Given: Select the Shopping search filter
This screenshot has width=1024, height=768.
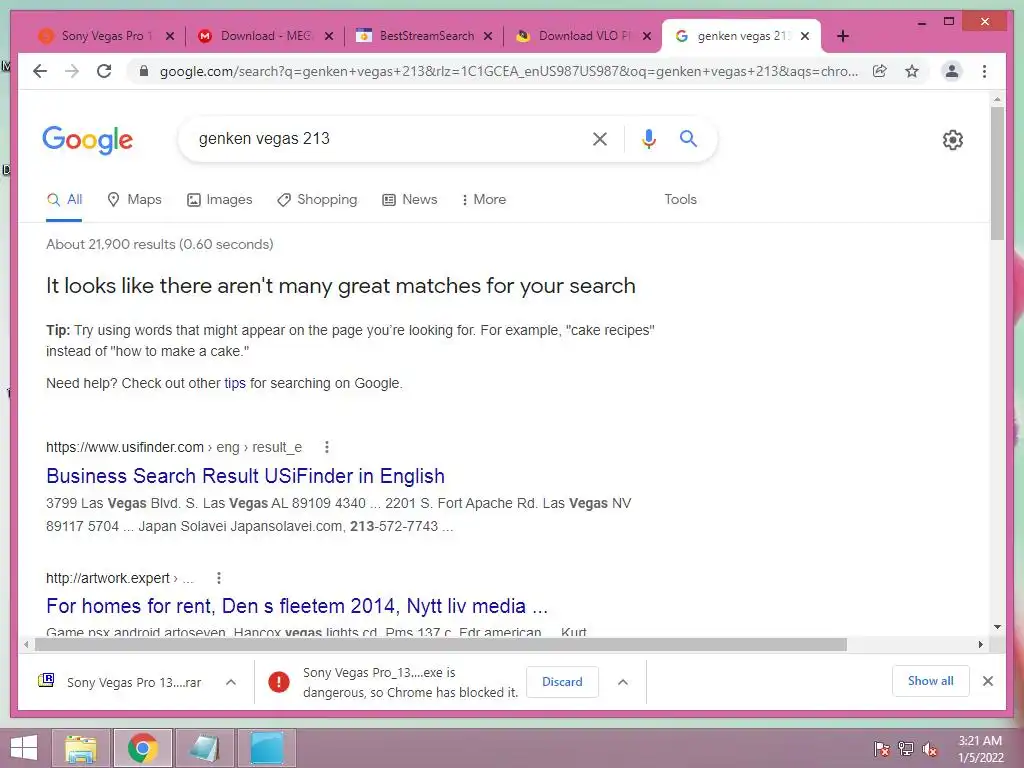Looking at the screenshot, I should coord(317,200).
